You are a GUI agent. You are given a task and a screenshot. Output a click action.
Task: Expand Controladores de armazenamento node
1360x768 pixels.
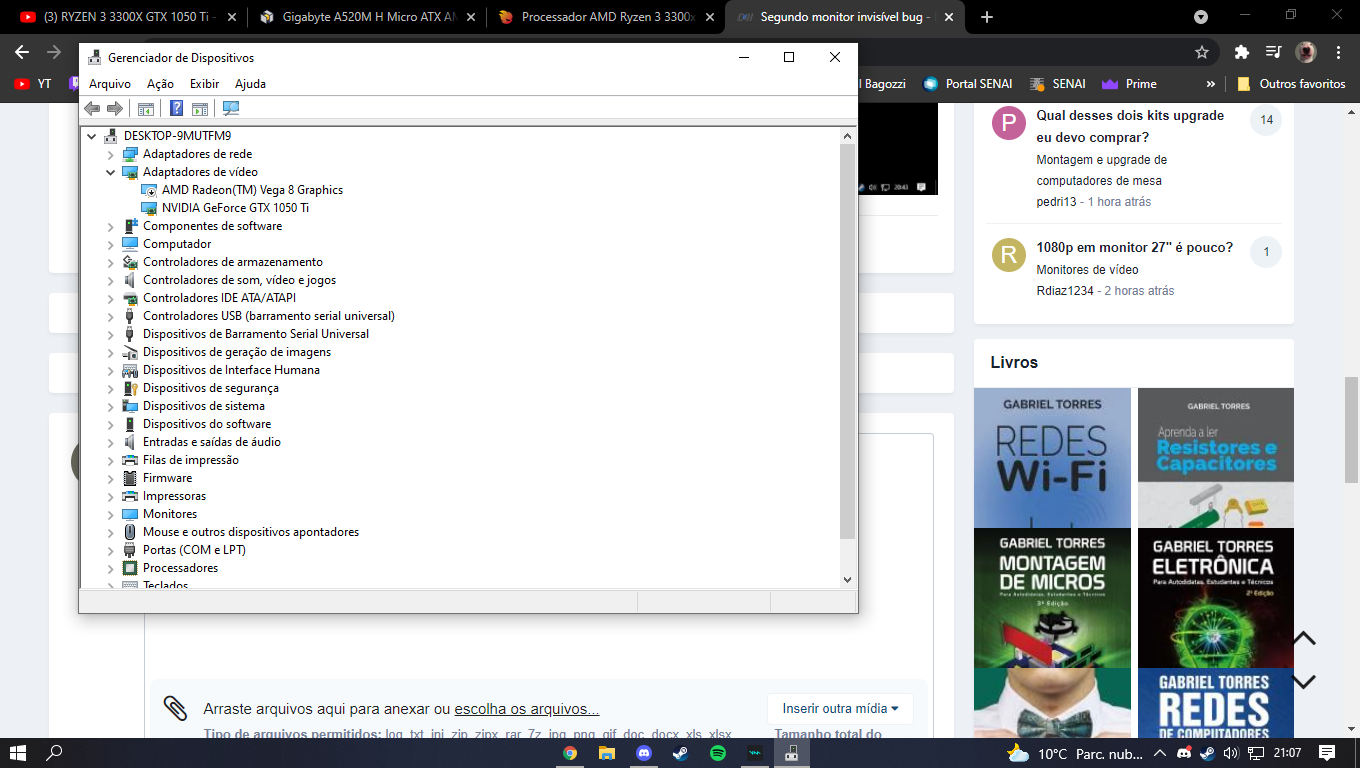[111, 262]
